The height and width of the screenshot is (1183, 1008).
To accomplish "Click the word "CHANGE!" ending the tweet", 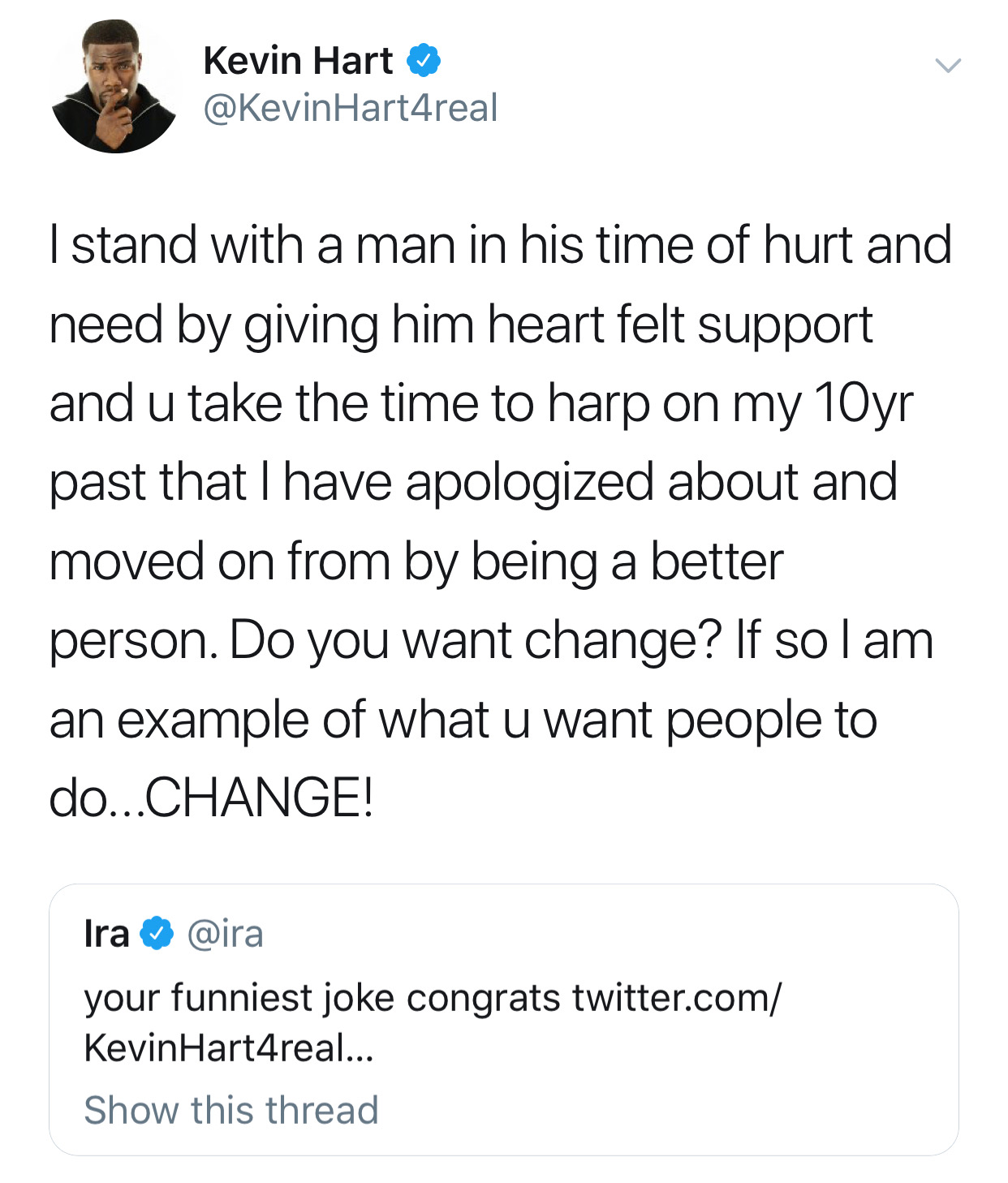I will tap(259, 798).
